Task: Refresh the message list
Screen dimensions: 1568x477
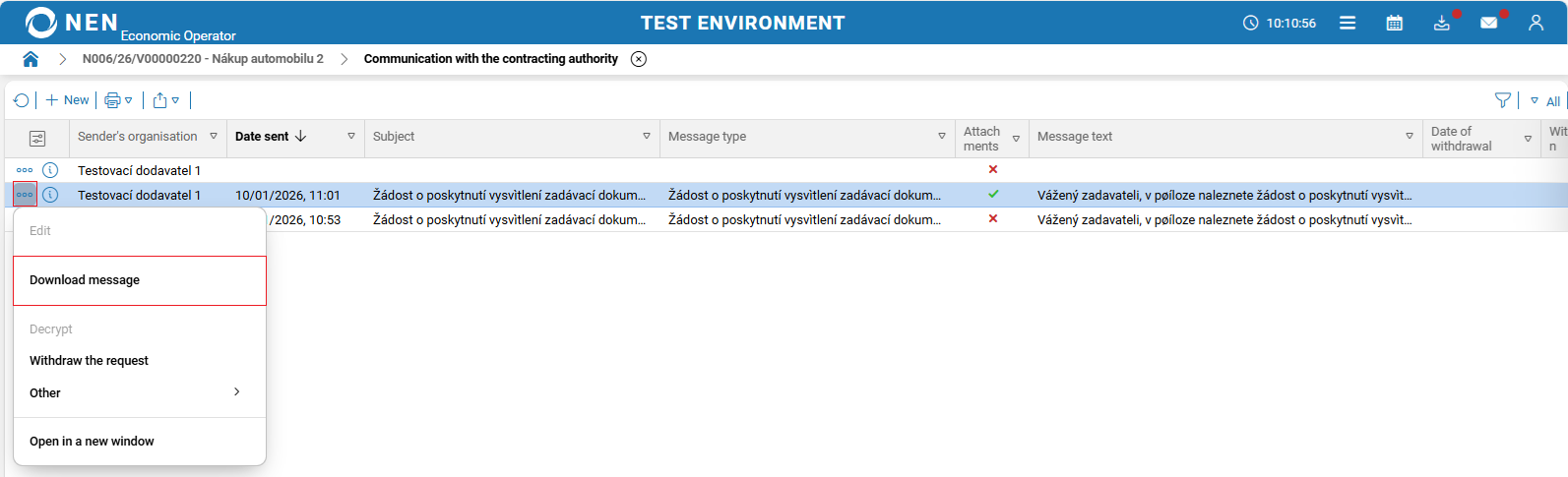Action: (x=22, y=100)
